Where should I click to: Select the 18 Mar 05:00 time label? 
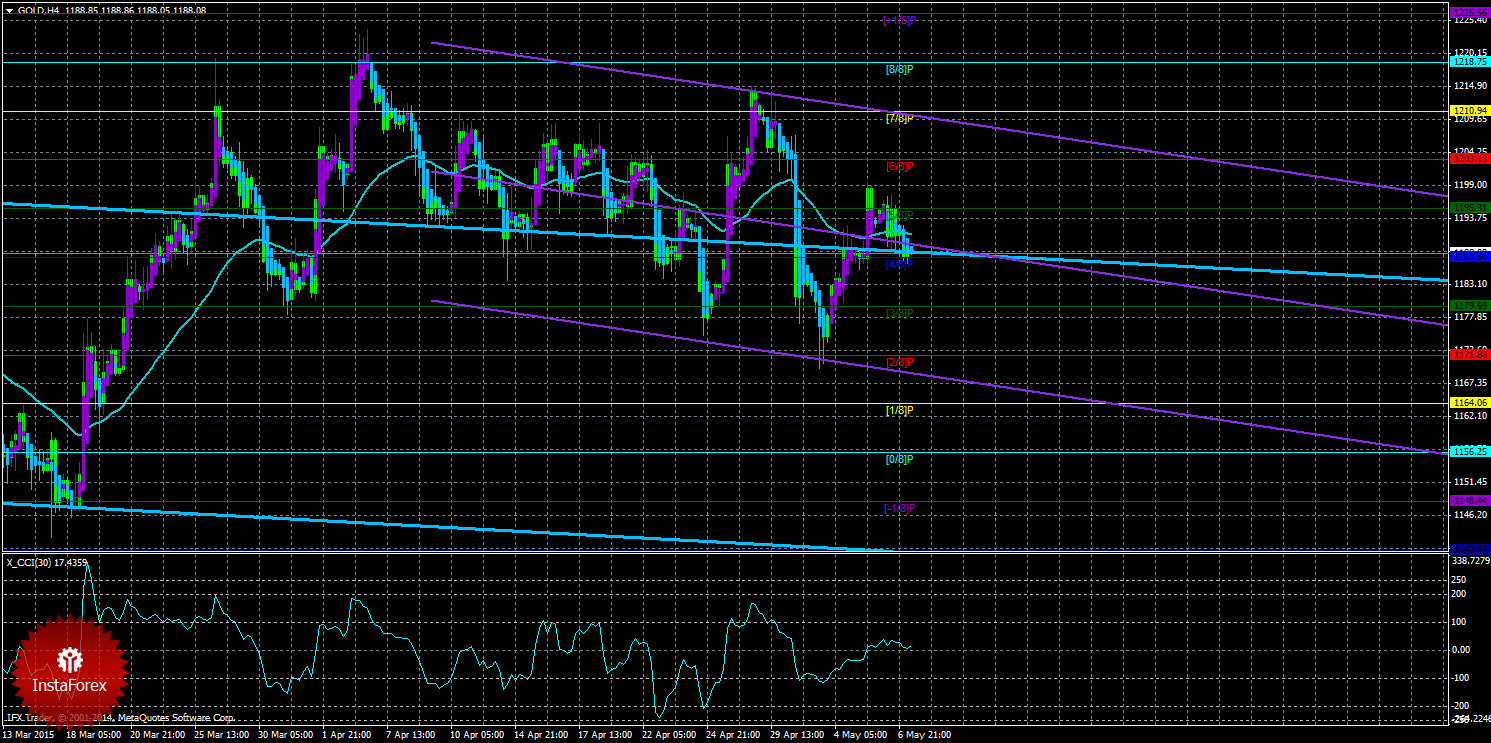point(95,735)
